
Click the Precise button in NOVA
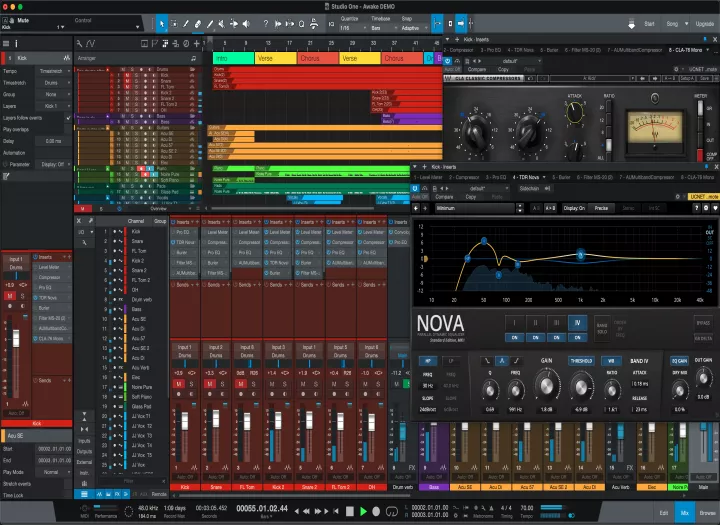point(601,208)
